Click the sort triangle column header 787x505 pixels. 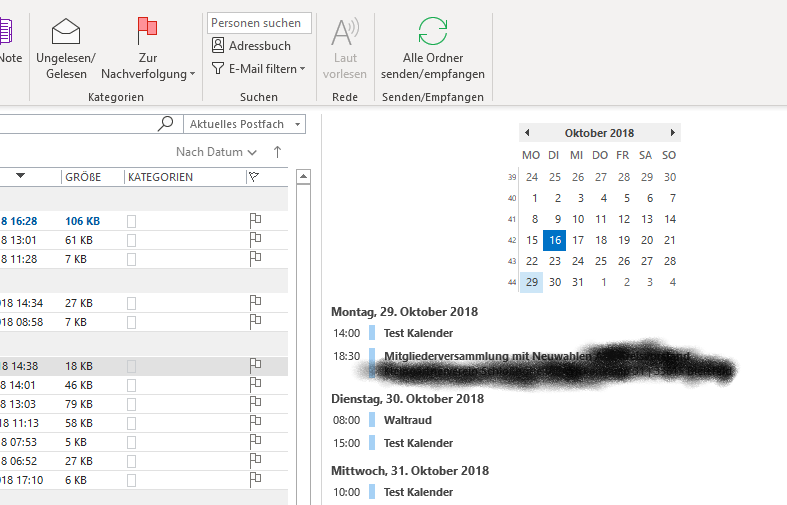point(20,176)
